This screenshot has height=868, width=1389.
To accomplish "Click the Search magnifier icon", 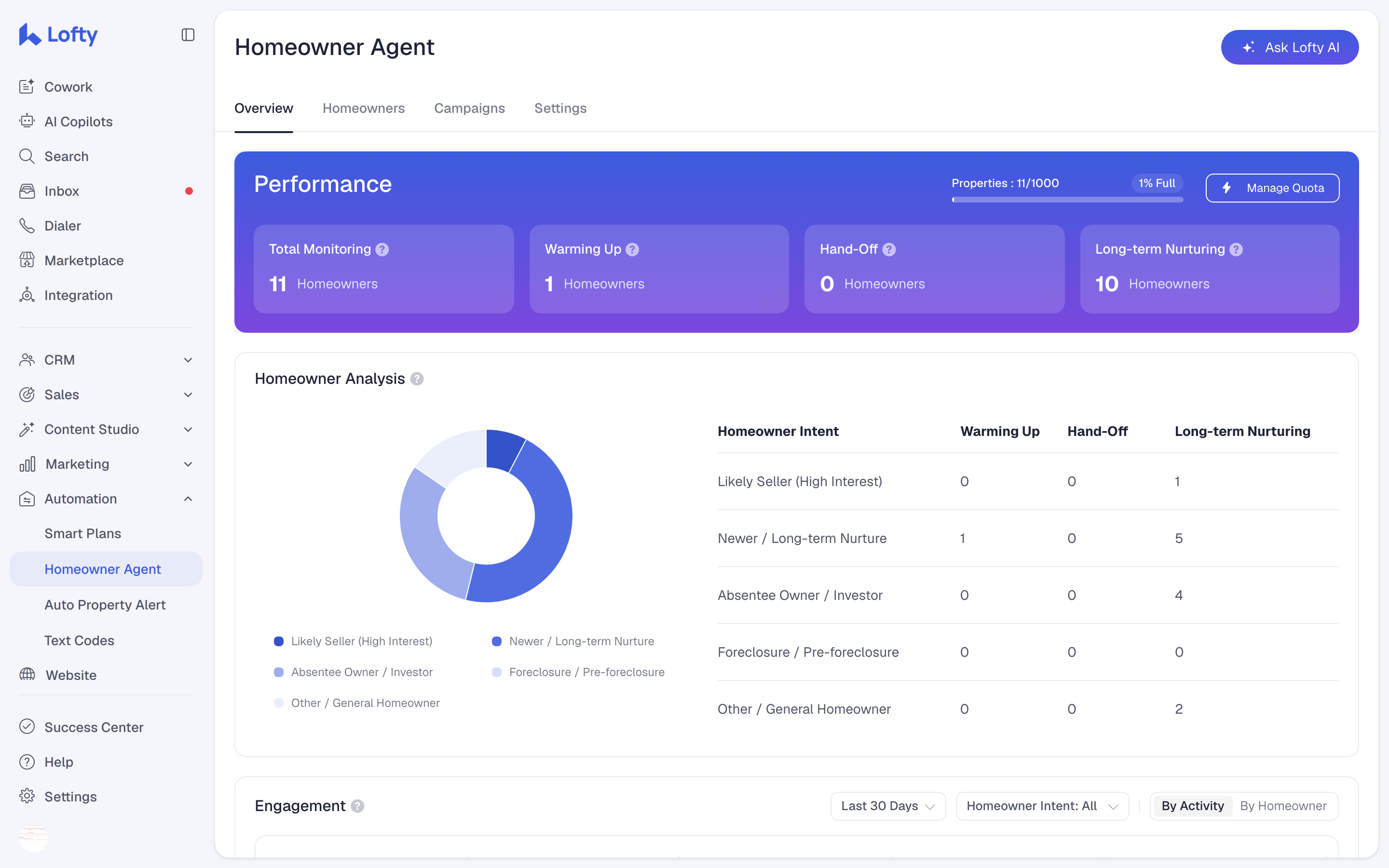I will [27, 156].
